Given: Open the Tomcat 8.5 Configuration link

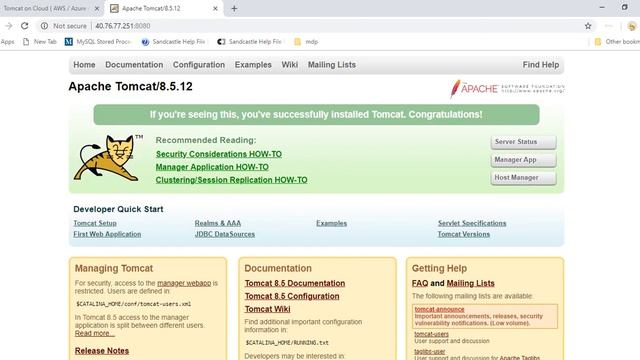Looking at the screenshot, I should coord(292,296).
